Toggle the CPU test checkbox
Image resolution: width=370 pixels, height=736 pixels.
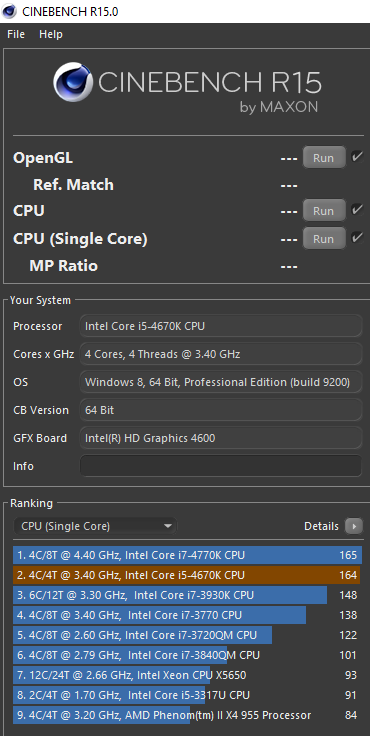coord(357,209)
